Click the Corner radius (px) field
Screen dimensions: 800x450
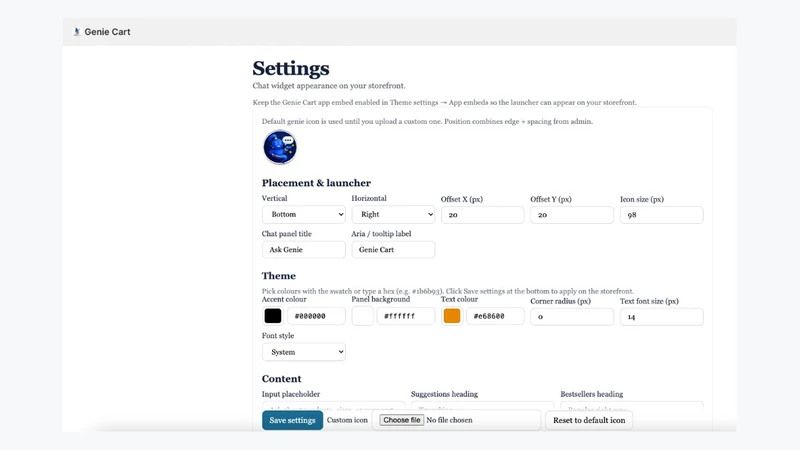click(x=571, y=317)
